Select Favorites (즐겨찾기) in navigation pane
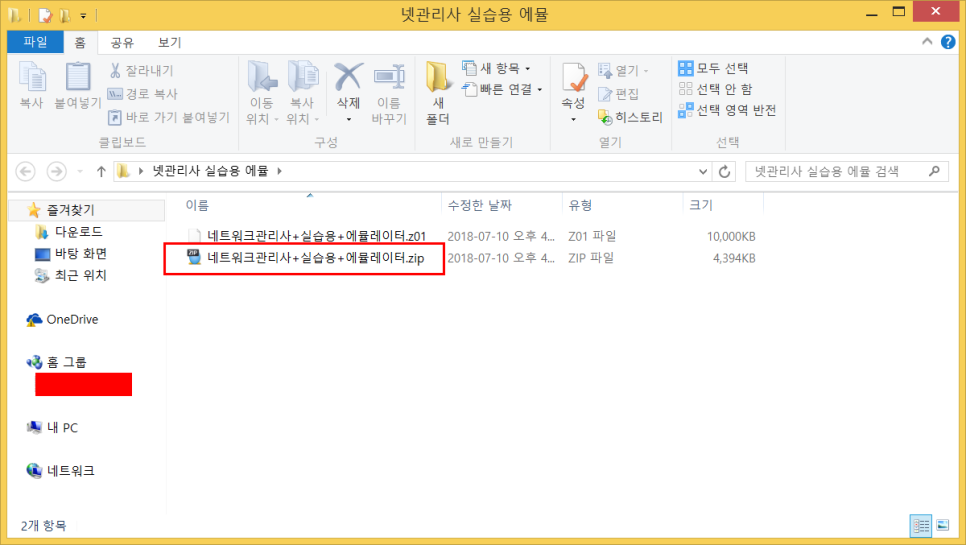 (86, 210)
